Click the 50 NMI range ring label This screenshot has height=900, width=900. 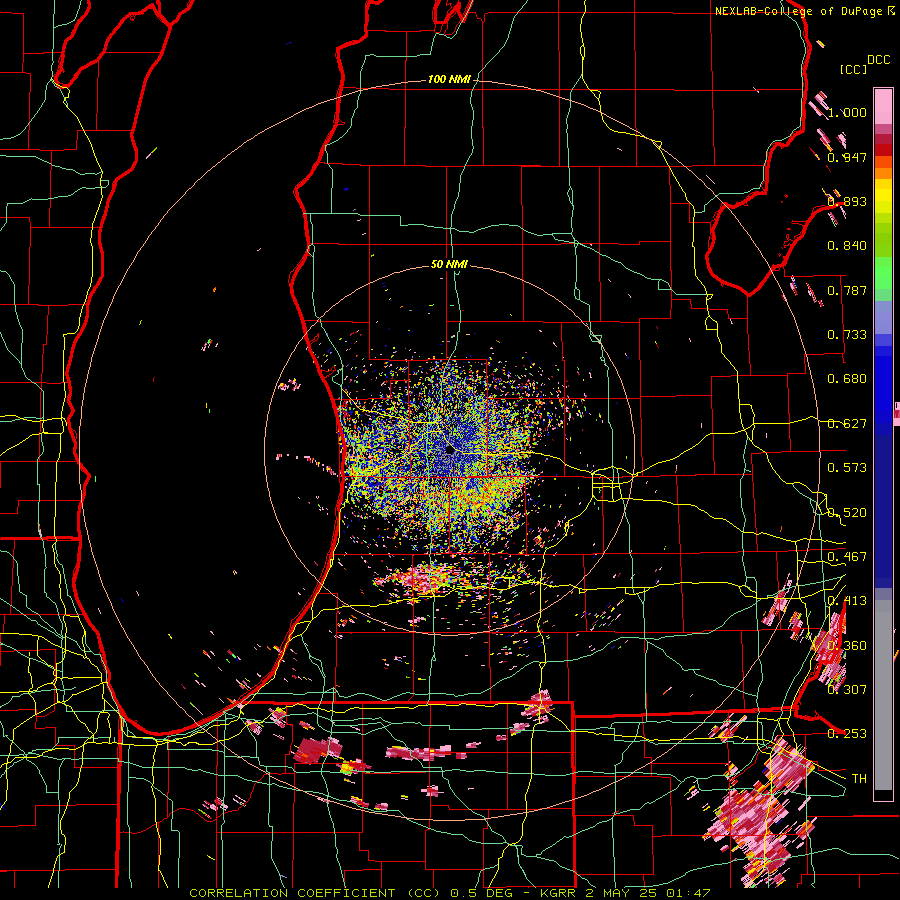[449, 264]
